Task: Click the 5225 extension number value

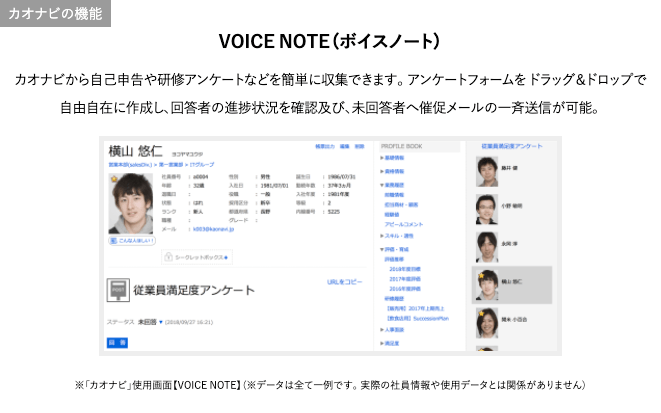Action: point(333,212)
